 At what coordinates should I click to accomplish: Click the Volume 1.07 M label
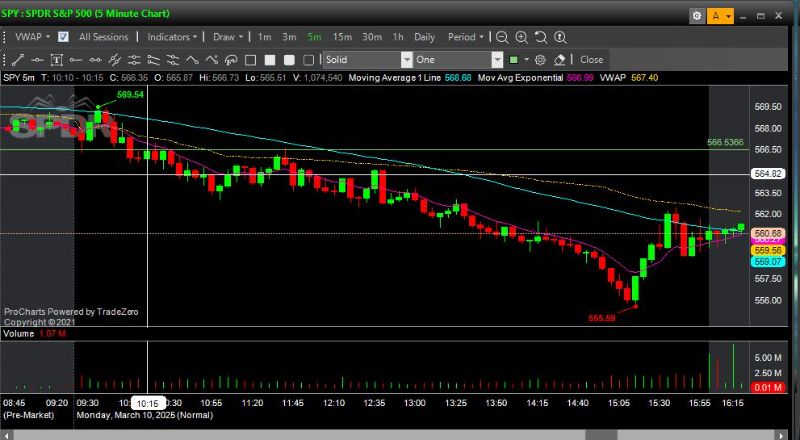tap(34, 334)
